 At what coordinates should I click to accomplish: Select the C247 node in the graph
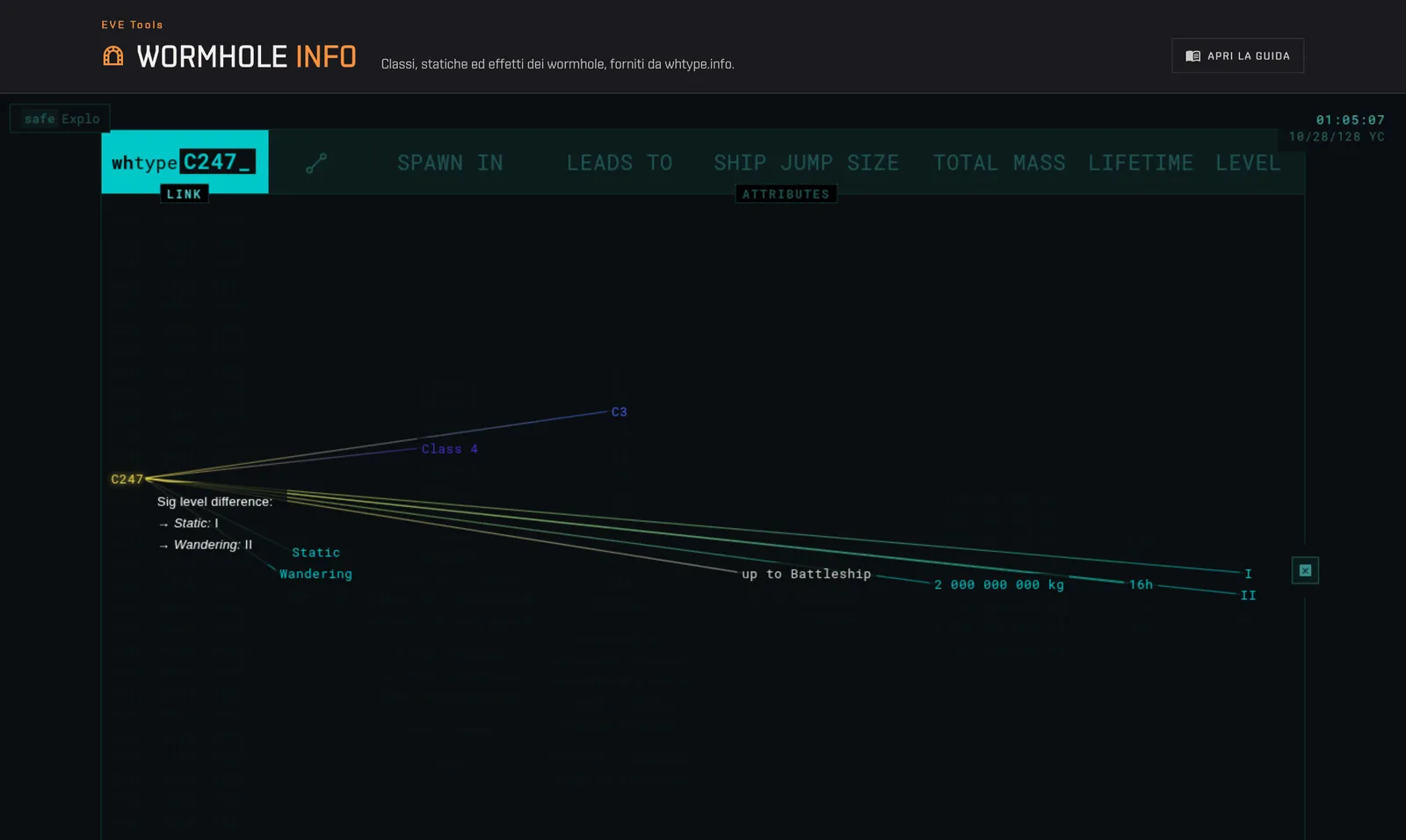[x=127, y=479]
